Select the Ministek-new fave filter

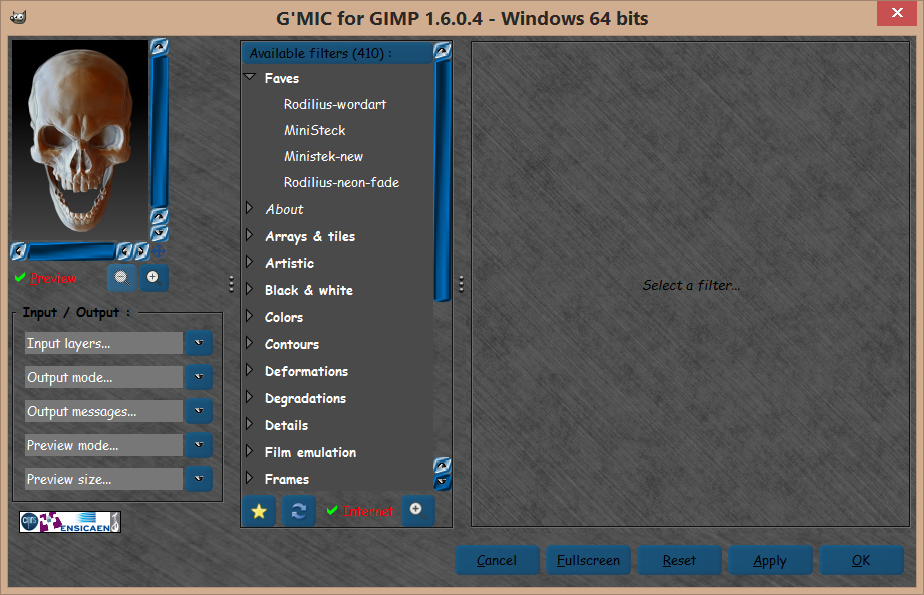point(324,156)
